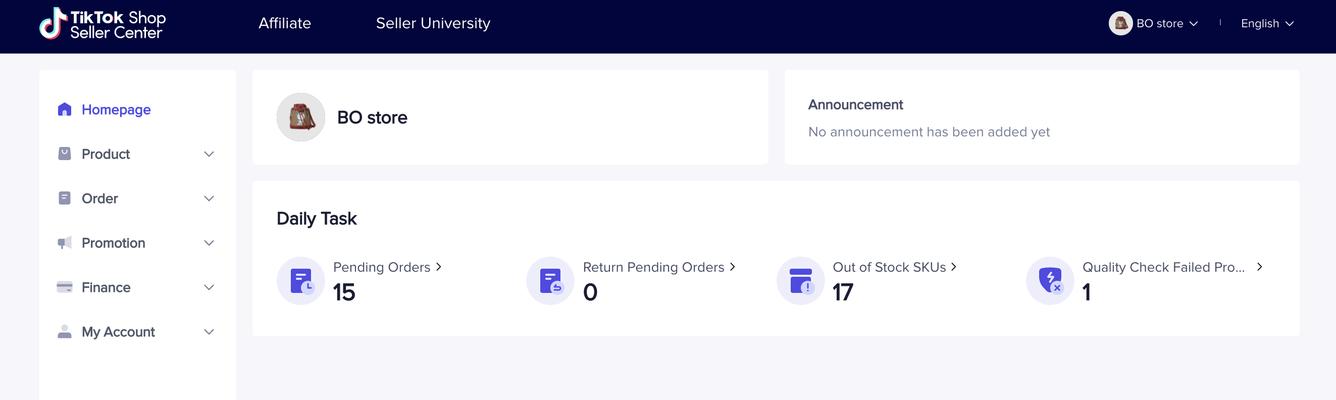The width and height of the screenshot is (1336, 400).
Task: Open the BO store account dropdown
Action: pos(1154,23)
